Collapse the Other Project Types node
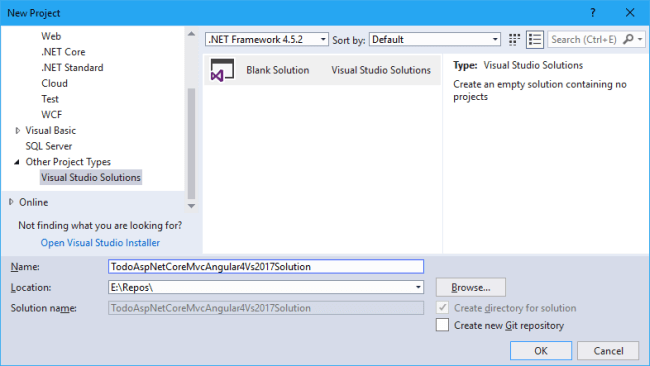Viewport: 650px width, 366px height. click(17, 162)
